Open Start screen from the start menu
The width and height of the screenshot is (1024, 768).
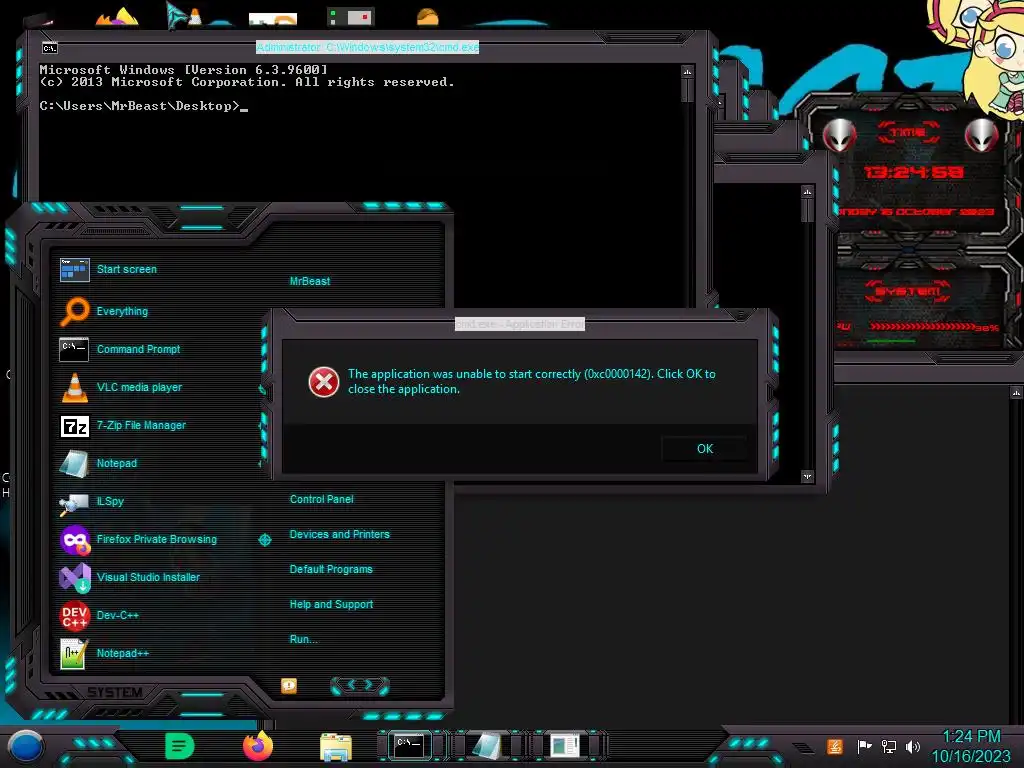click(108, 269)
